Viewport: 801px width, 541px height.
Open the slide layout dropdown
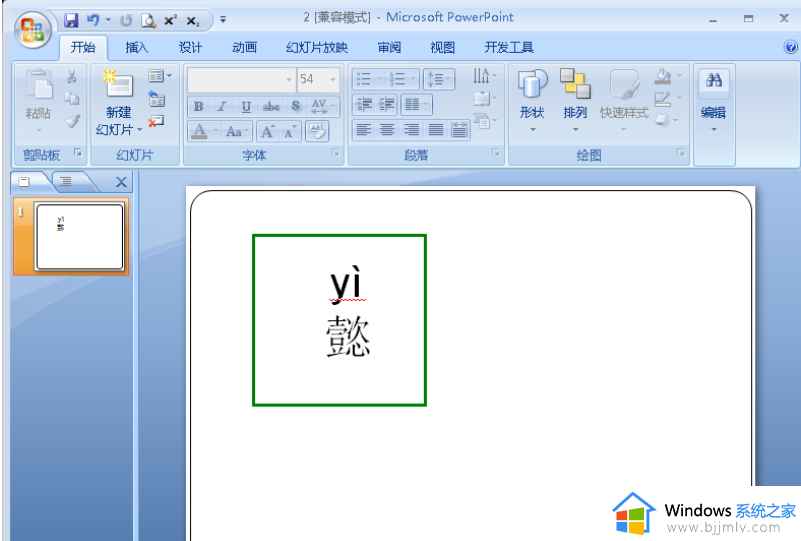coord(159,76)
